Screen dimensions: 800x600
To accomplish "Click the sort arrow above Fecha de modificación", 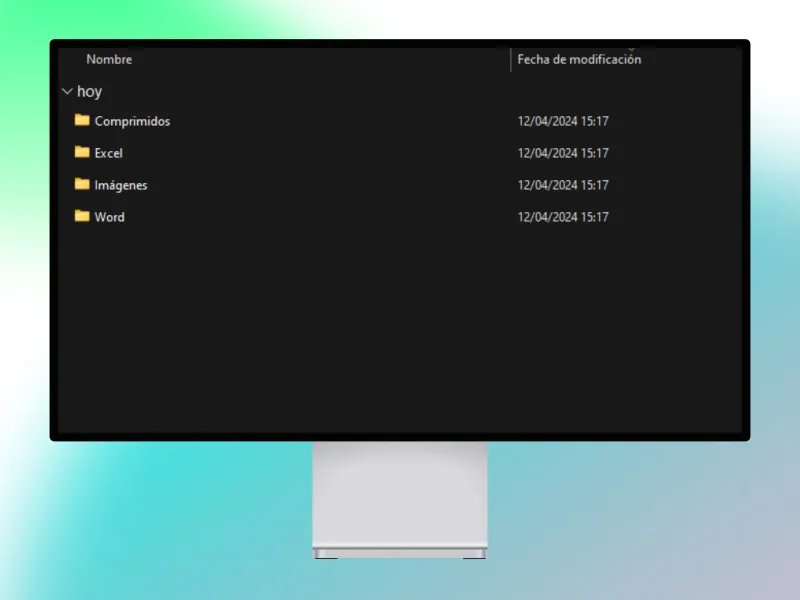I will click(x=631, y=48).
